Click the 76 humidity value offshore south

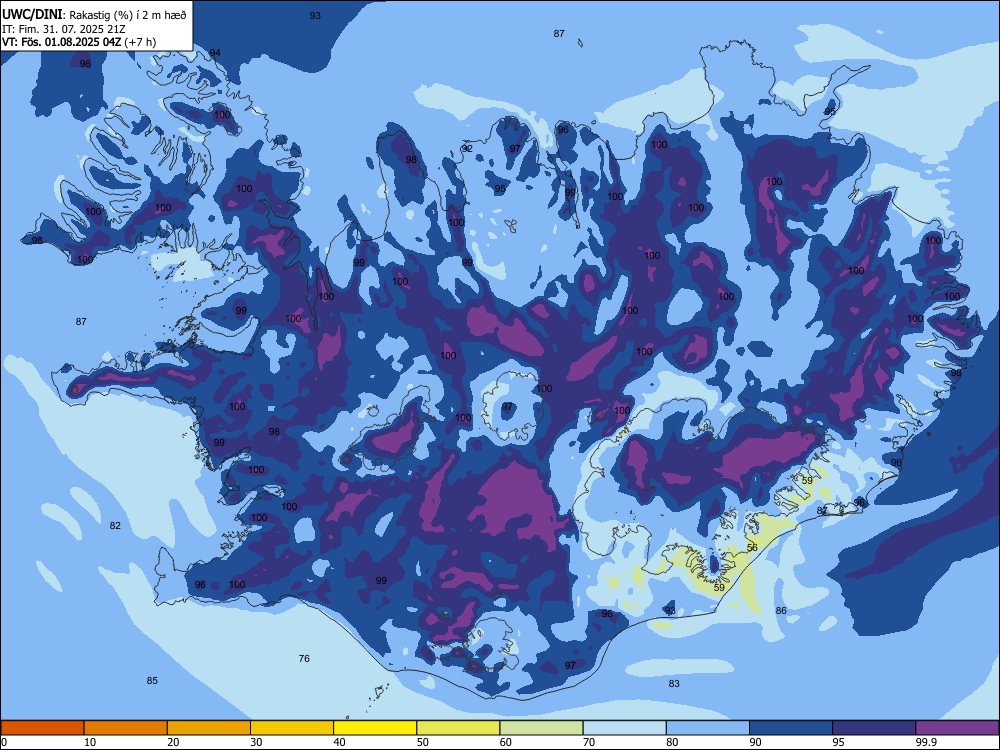pyautogui.click(x=304, y=658)
